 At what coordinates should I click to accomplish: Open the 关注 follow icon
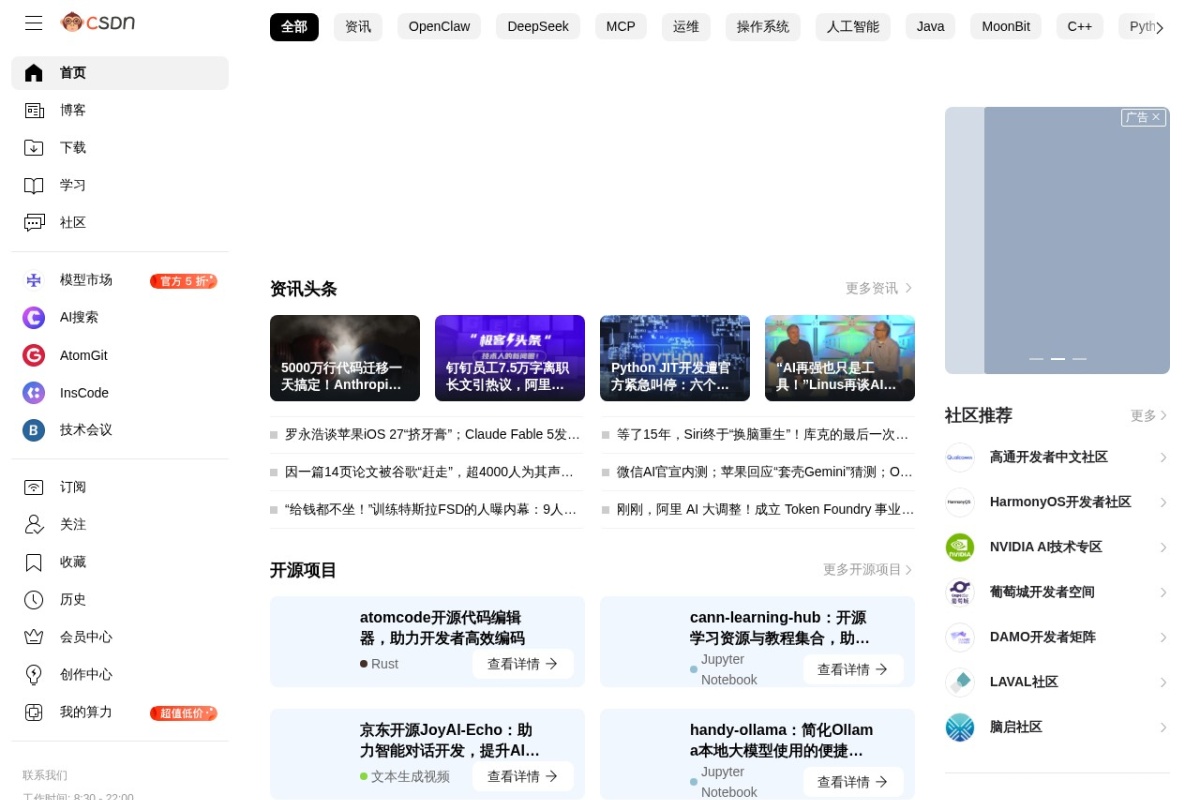click(x=34, y=524)
